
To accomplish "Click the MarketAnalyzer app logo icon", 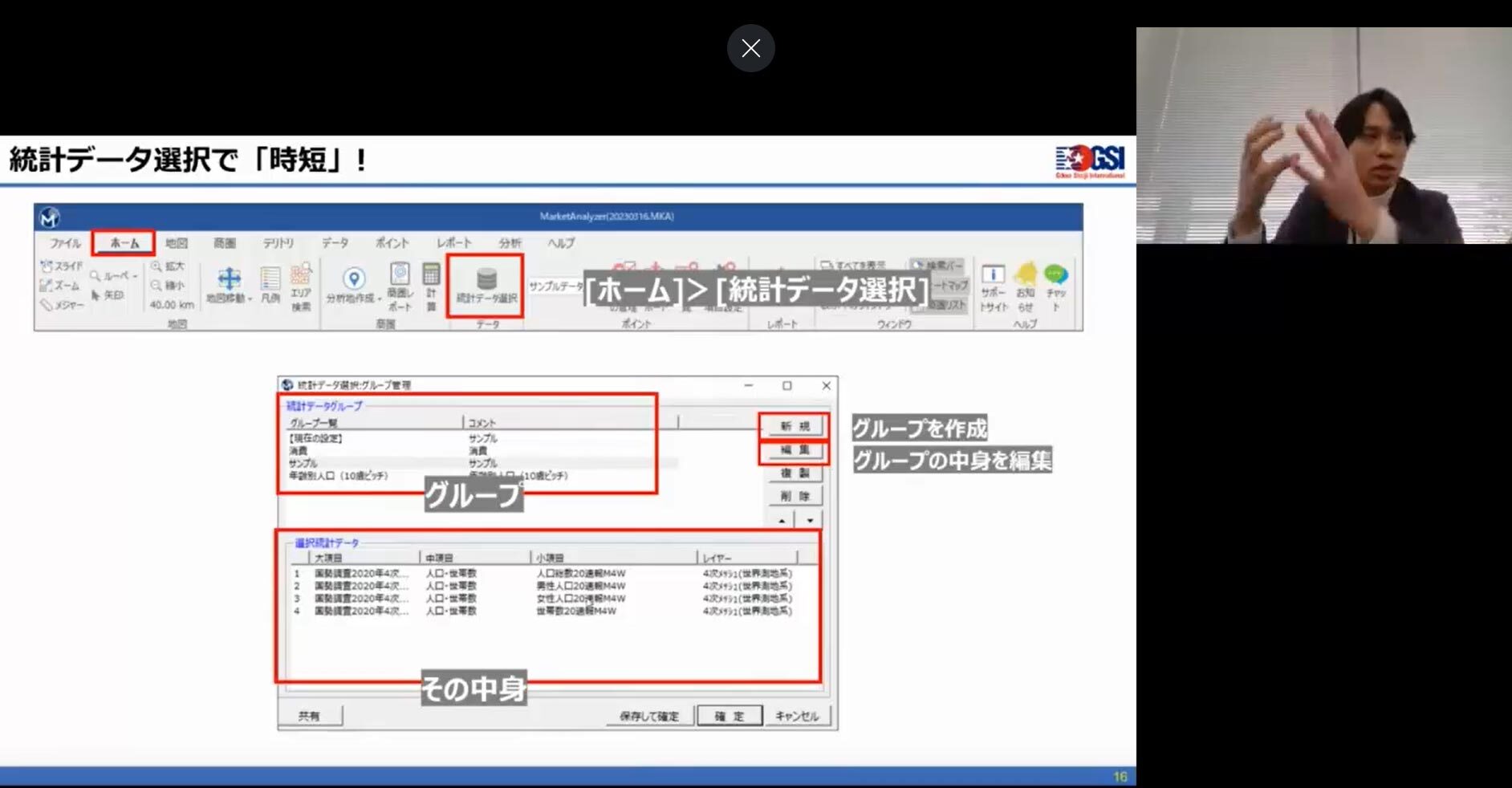I will pos(50,217).
